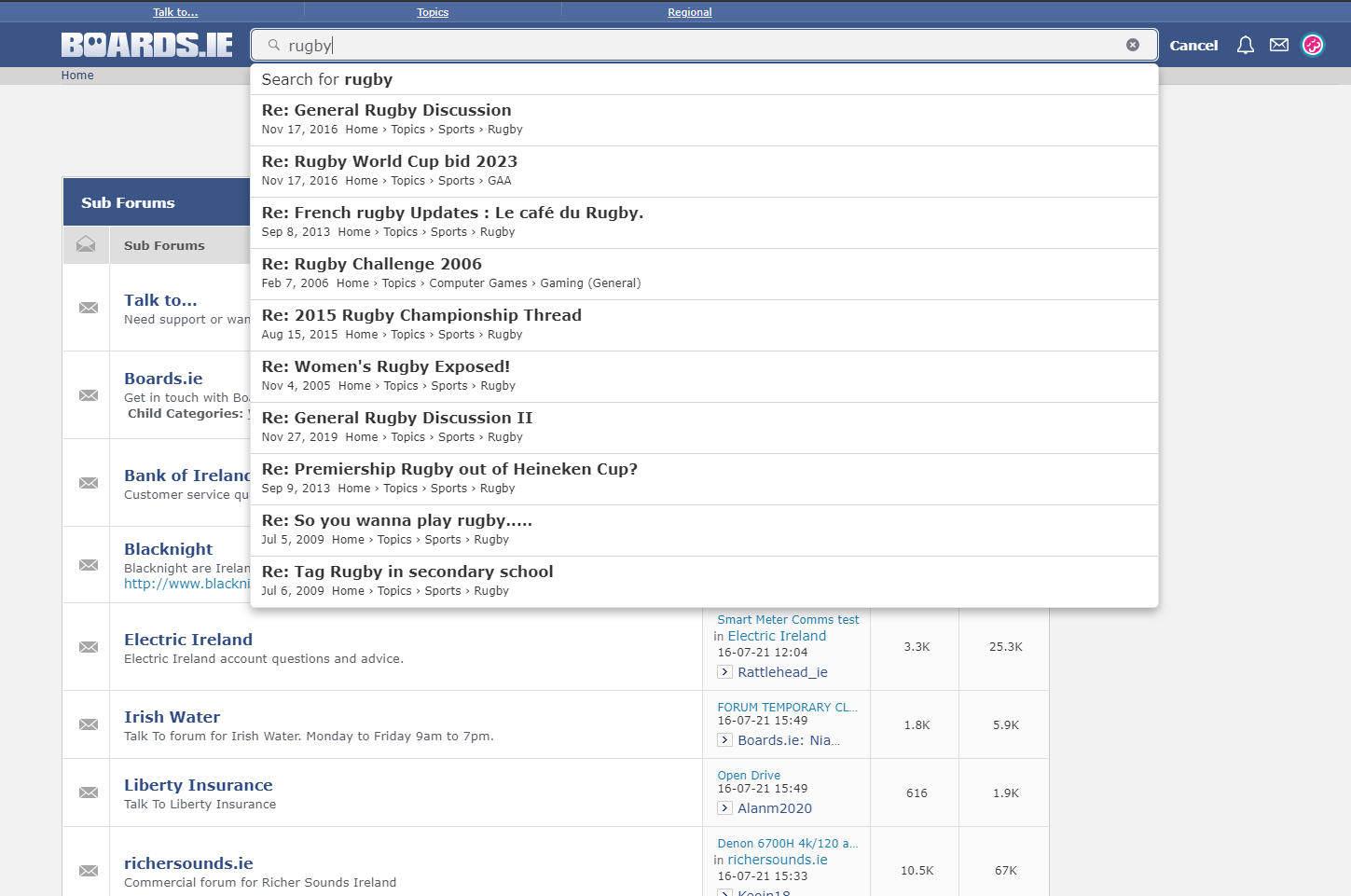Viewport: 1351px width, 896px height.
Task: Click the Boards.ie logo
Action: click(x=147, y=45)
